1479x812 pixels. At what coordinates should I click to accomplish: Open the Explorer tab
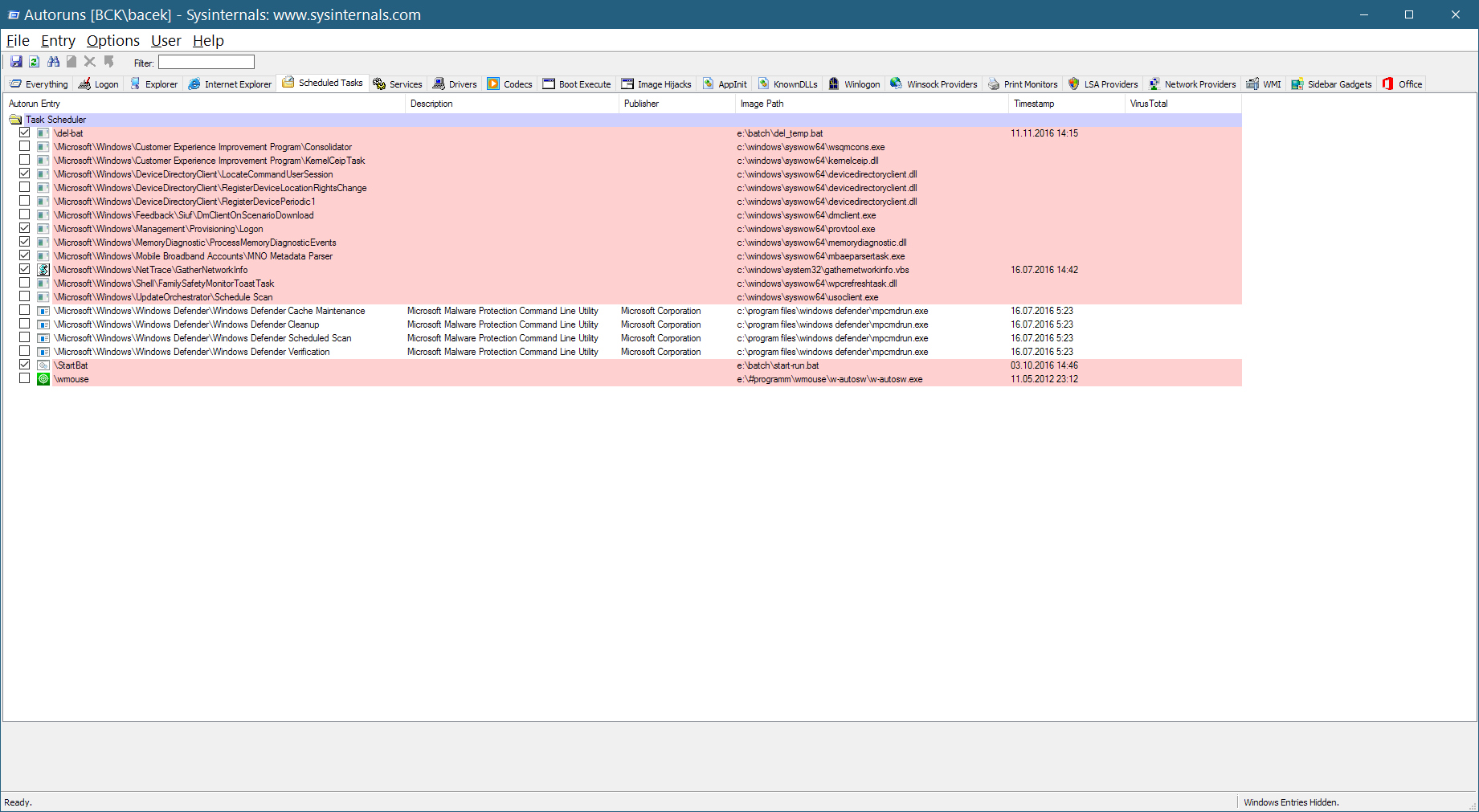[153, 84]
